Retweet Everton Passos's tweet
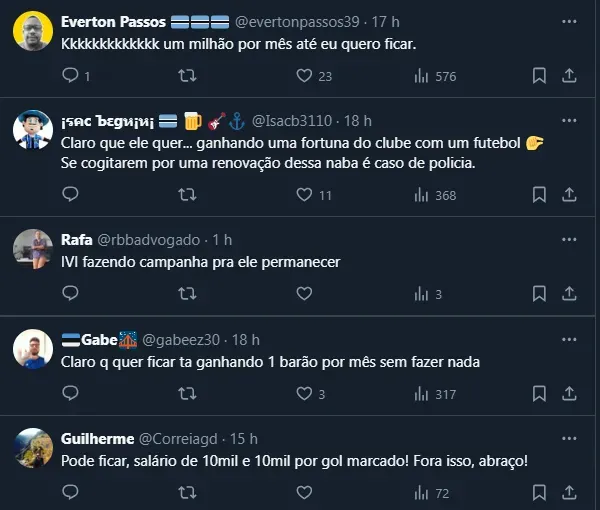 click(186, 76)
